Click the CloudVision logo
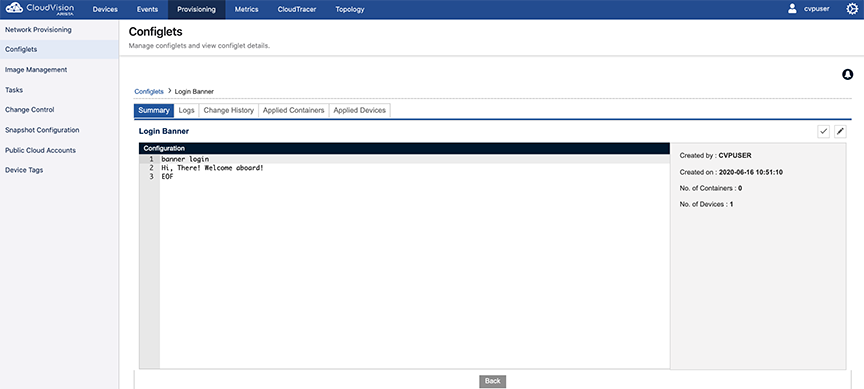The height and width of the screenshot is (389, 864). point(39,9)
